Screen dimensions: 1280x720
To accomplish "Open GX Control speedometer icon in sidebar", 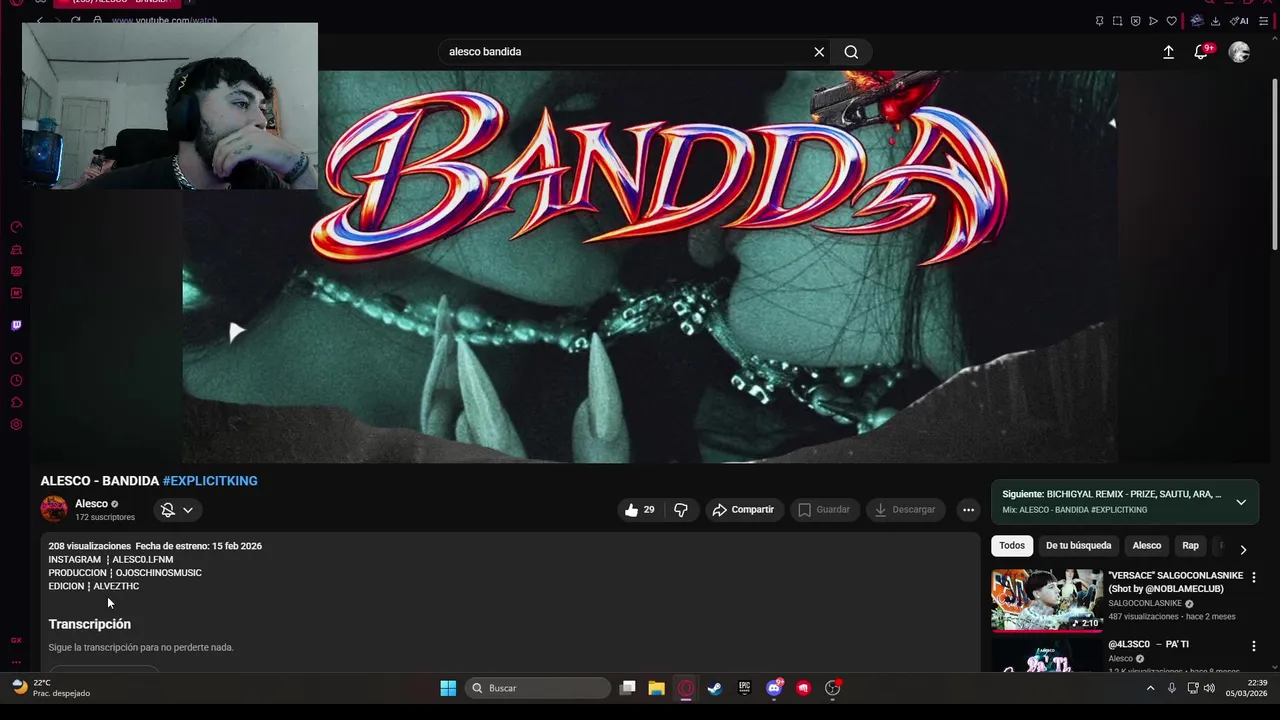I will pyautogui.click(x=16, y=227).
